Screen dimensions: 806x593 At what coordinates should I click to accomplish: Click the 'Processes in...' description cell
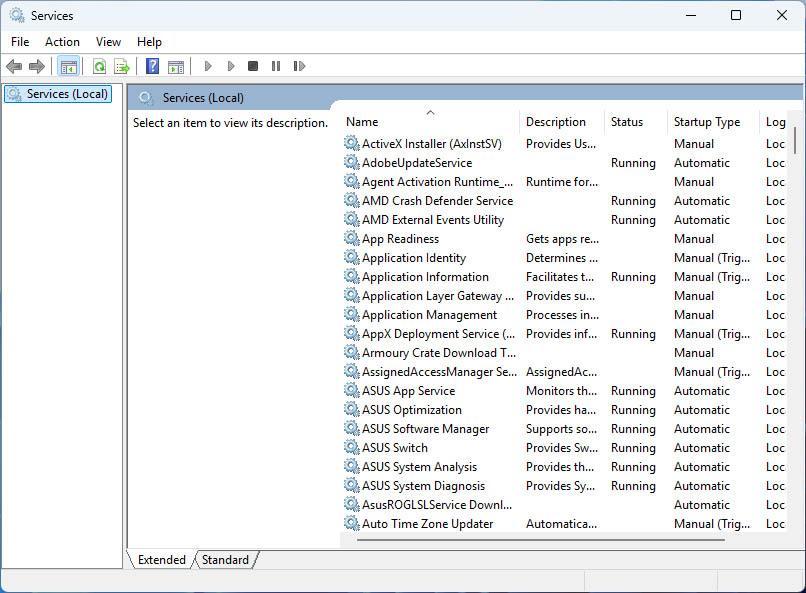562,315
